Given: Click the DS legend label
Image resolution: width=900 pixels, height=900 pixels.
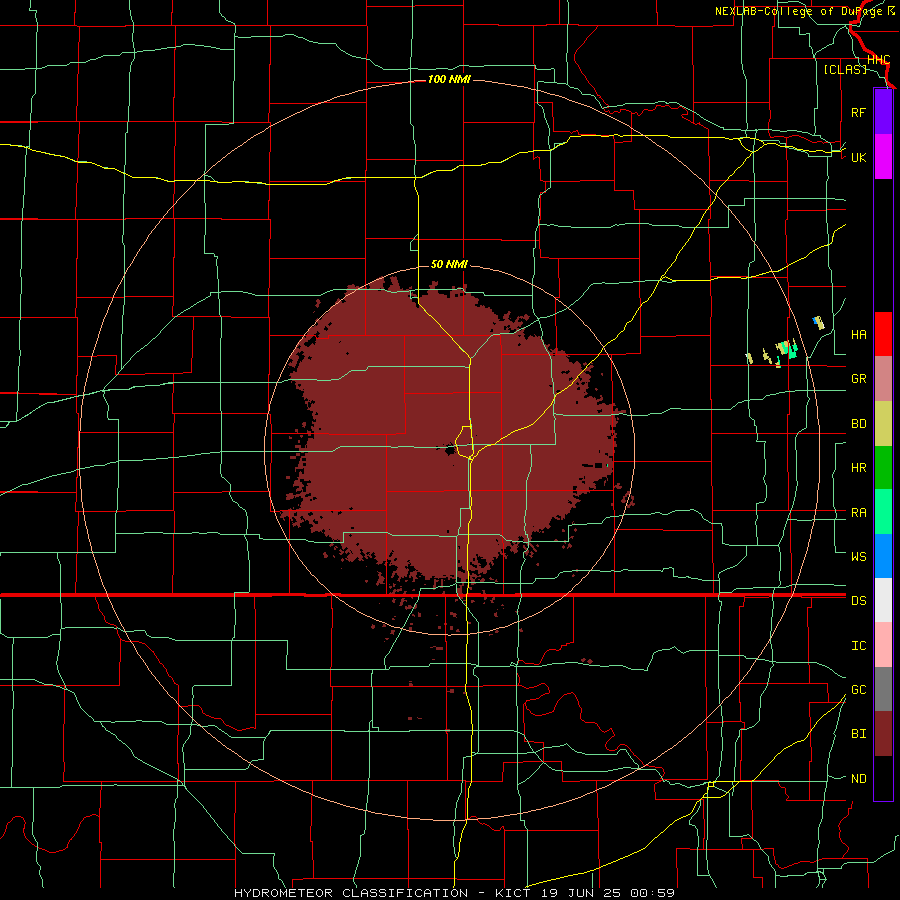Looking at the screenshot, I should tap(858, 601).
